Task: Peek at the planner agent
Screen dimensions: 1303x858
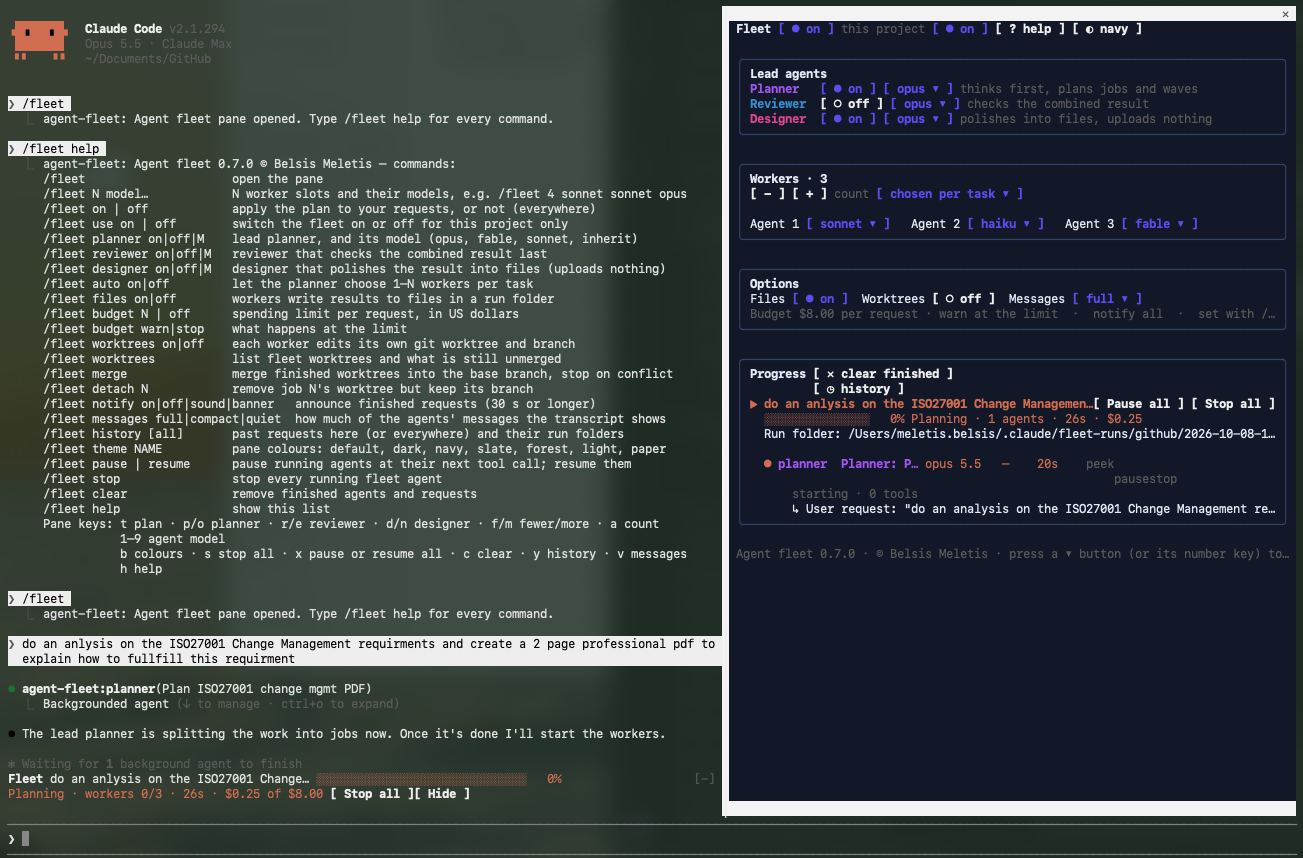Action: point(1100,464)
